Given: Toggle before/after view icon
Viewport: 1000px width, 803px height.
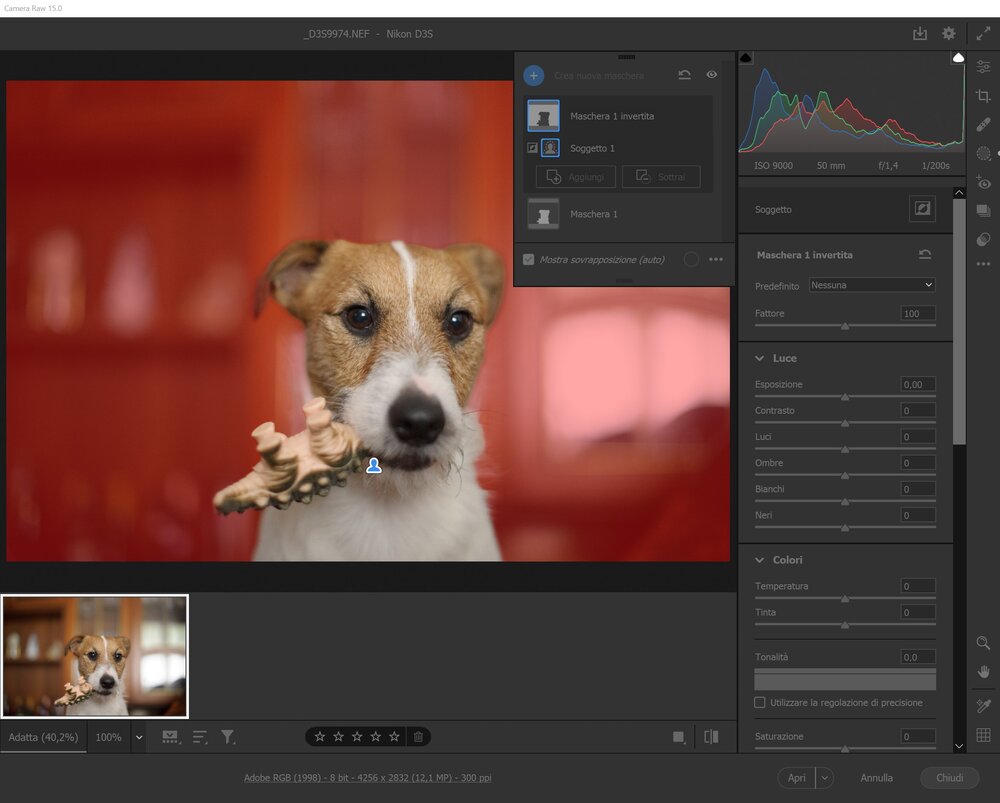Looking at the screenshot, I should (x=711, y=737).
